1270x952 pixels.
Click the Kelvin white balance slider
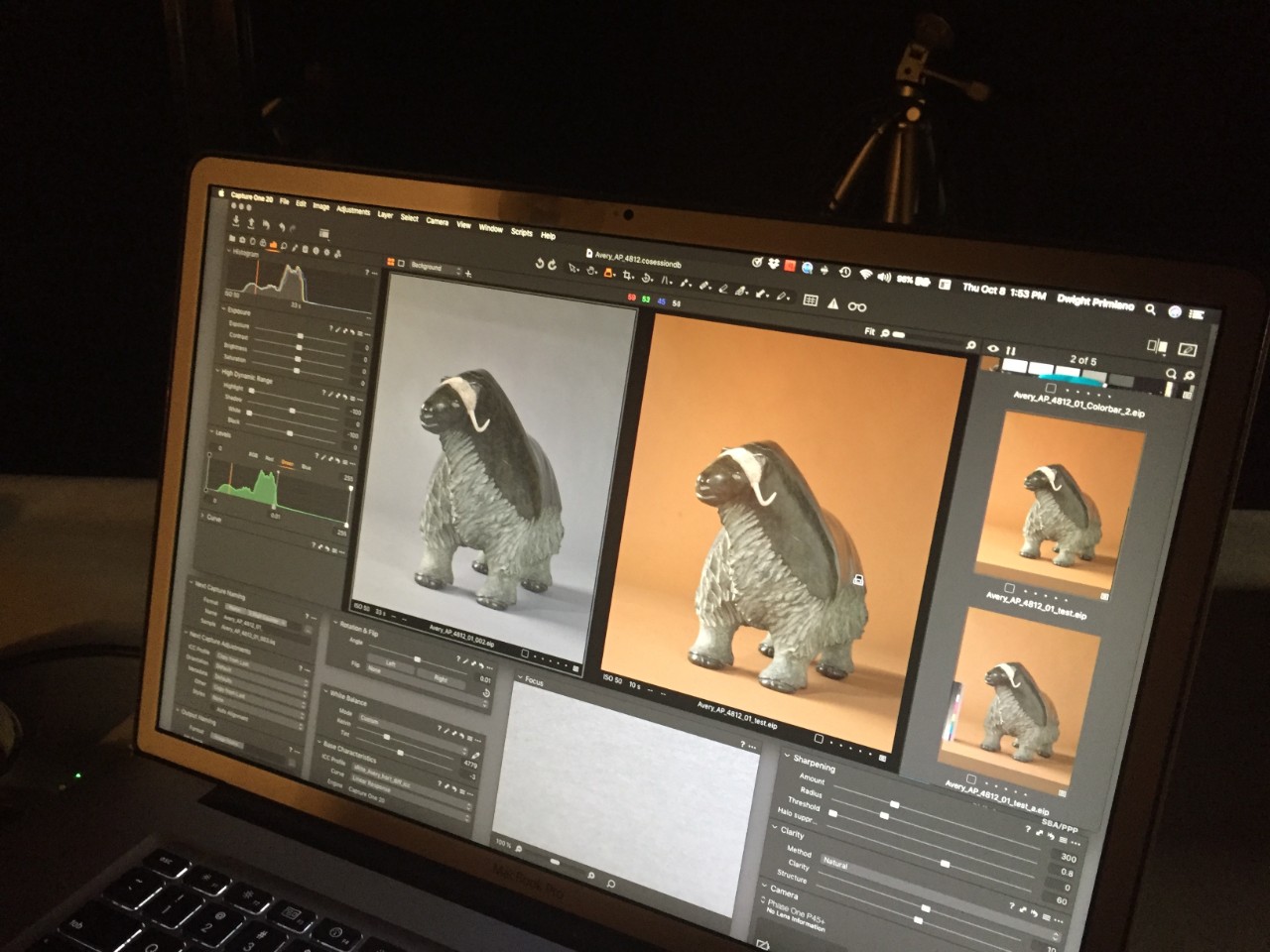point(387,737)
